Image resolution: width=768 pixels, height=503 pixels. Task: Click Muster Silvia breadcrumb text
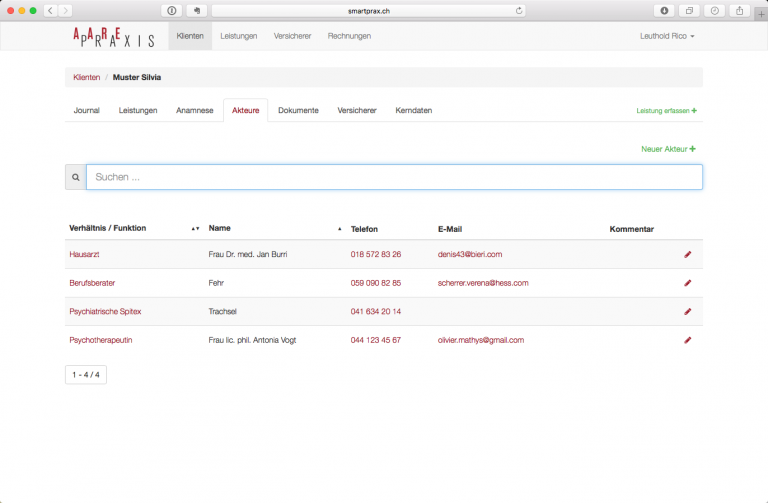[x=137, y=77]
